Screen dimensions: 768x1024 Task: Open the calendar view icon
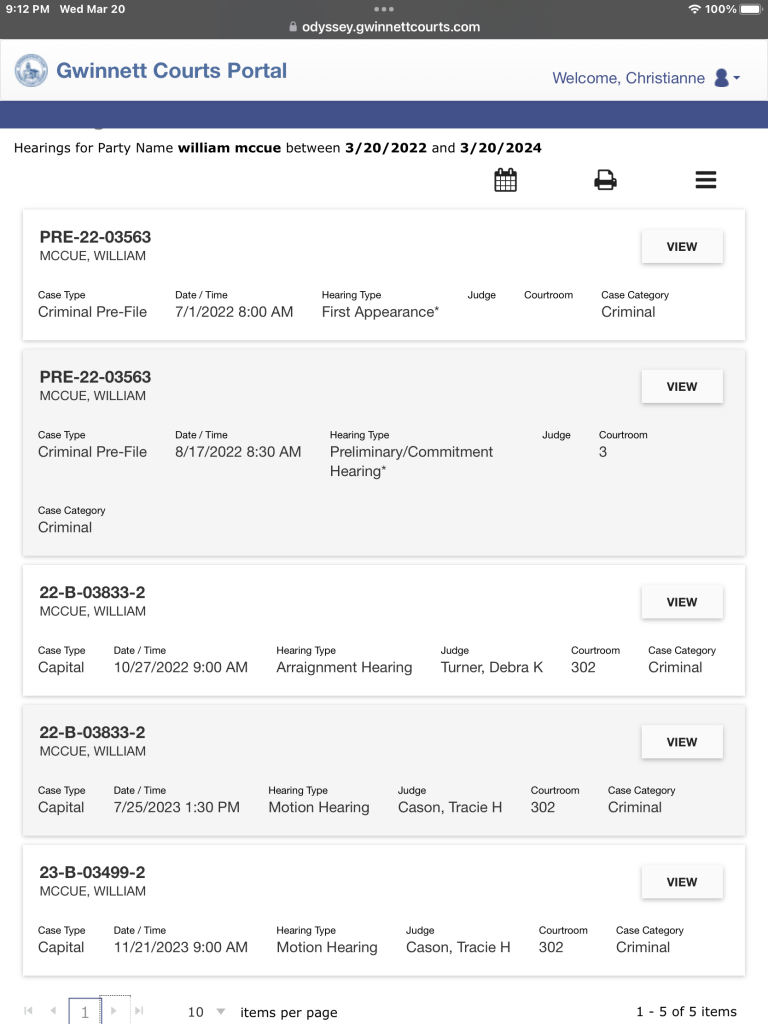506,180
